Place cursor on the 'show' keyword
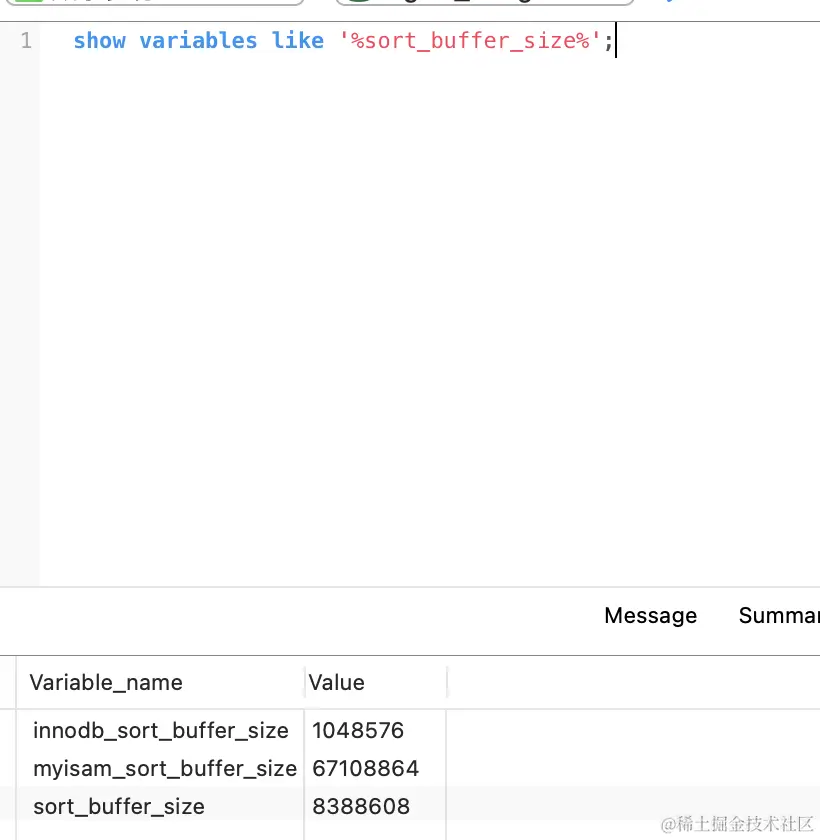Image resolution: width=820 pixels, height=840 pixels. [x=99, y=41]
